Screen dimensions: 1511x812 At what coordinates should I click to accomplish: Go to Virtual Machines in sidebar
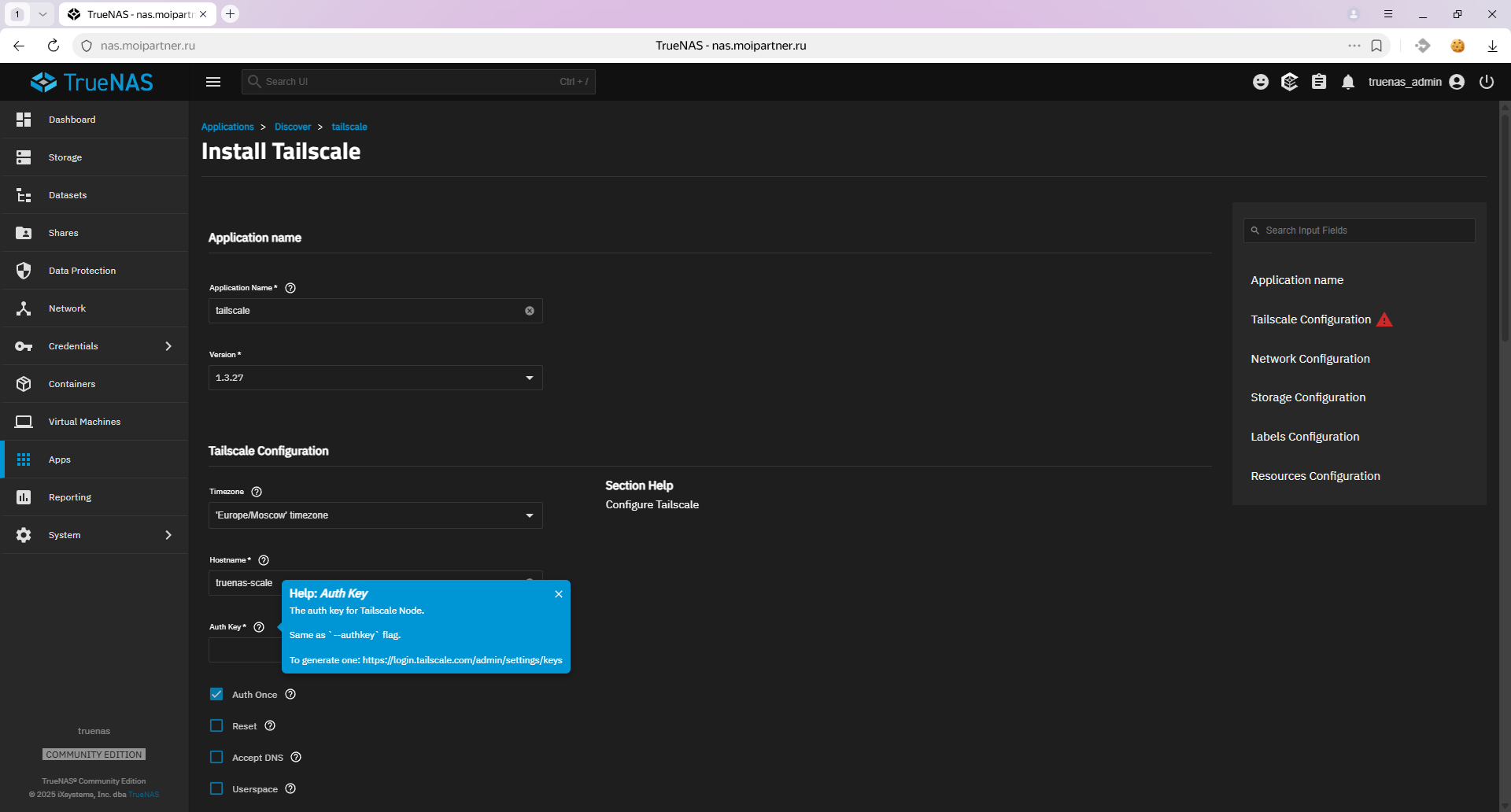pyautogui.click(x=84, y=422)
